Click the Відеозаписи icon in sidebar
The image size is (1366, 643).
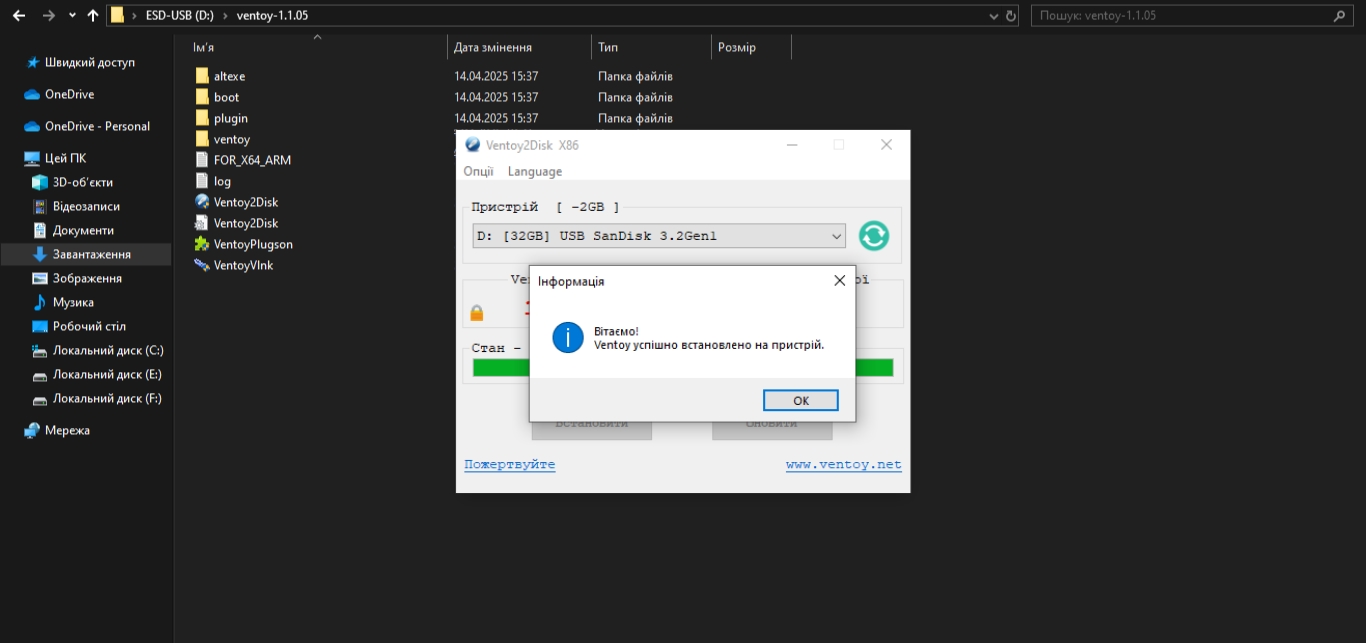click(40, 206)
